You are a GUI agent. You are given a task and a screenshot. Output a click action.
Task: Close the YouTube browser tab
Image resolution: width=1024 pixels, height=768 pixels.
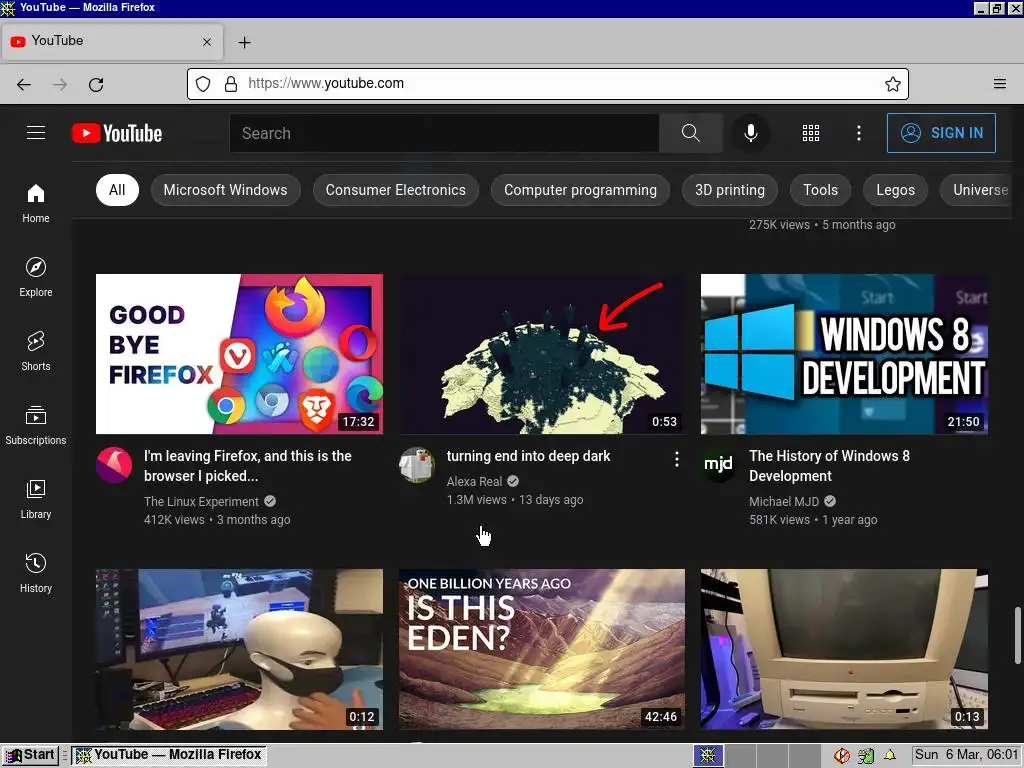(x=207, y=42)
